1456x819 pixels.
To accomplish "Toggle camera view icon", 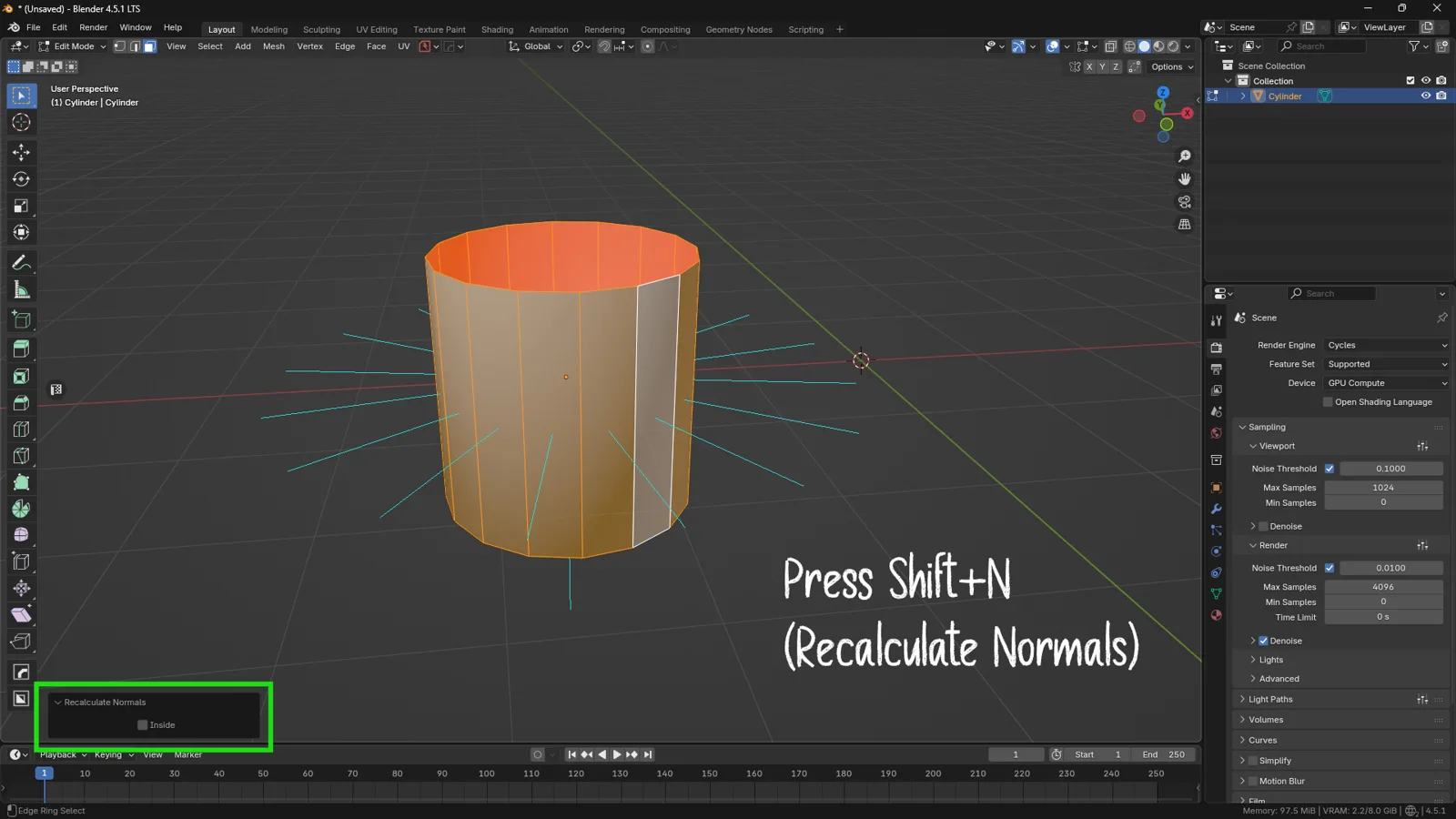I will (1184, 202).
